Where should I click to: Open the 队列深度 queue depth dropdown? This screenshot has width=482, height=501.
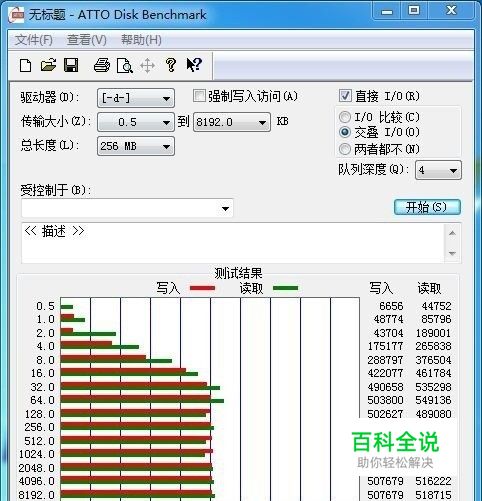[438, 170]
